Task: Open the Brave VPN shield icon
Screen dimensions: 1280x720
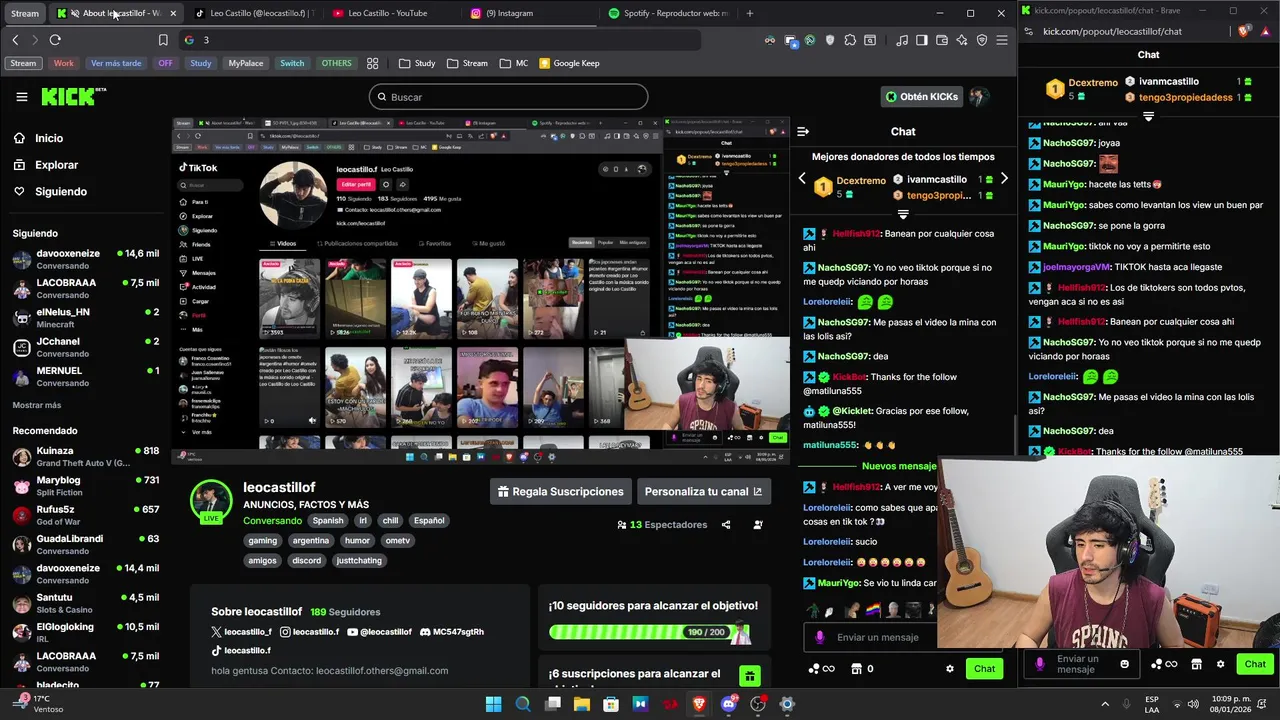Action: click(x=982, y=40)
